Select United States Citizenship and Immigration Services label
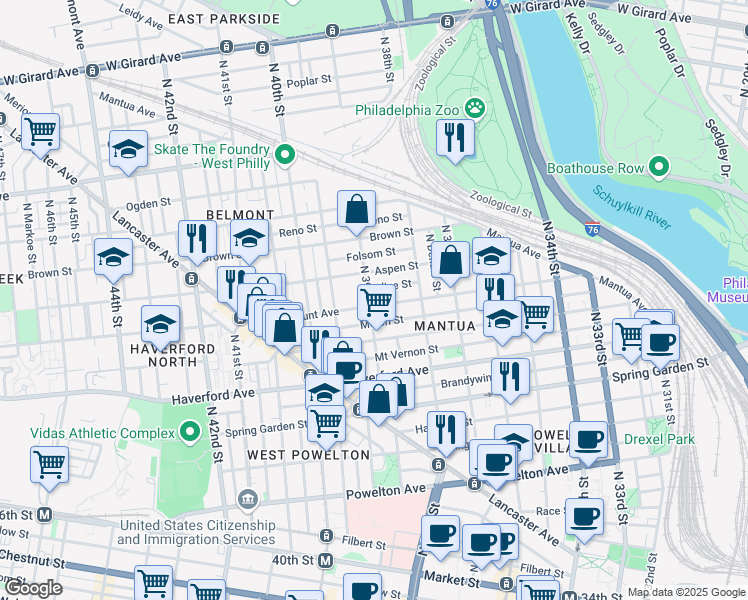 [x=197, y=532]
